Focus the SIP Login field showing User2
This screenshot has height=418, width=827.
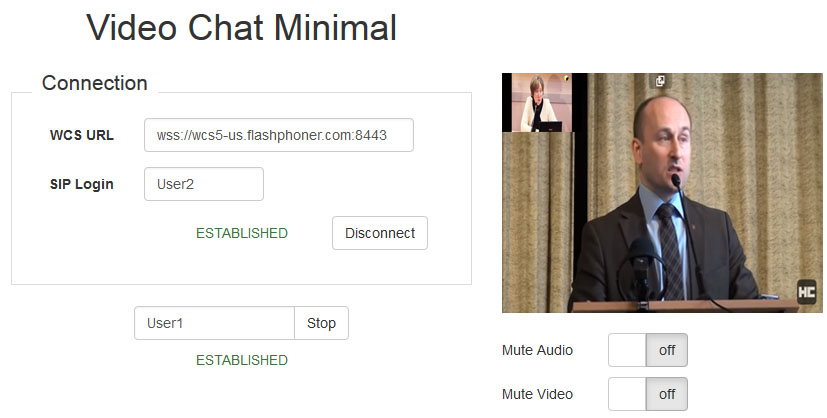pos(204,184)
